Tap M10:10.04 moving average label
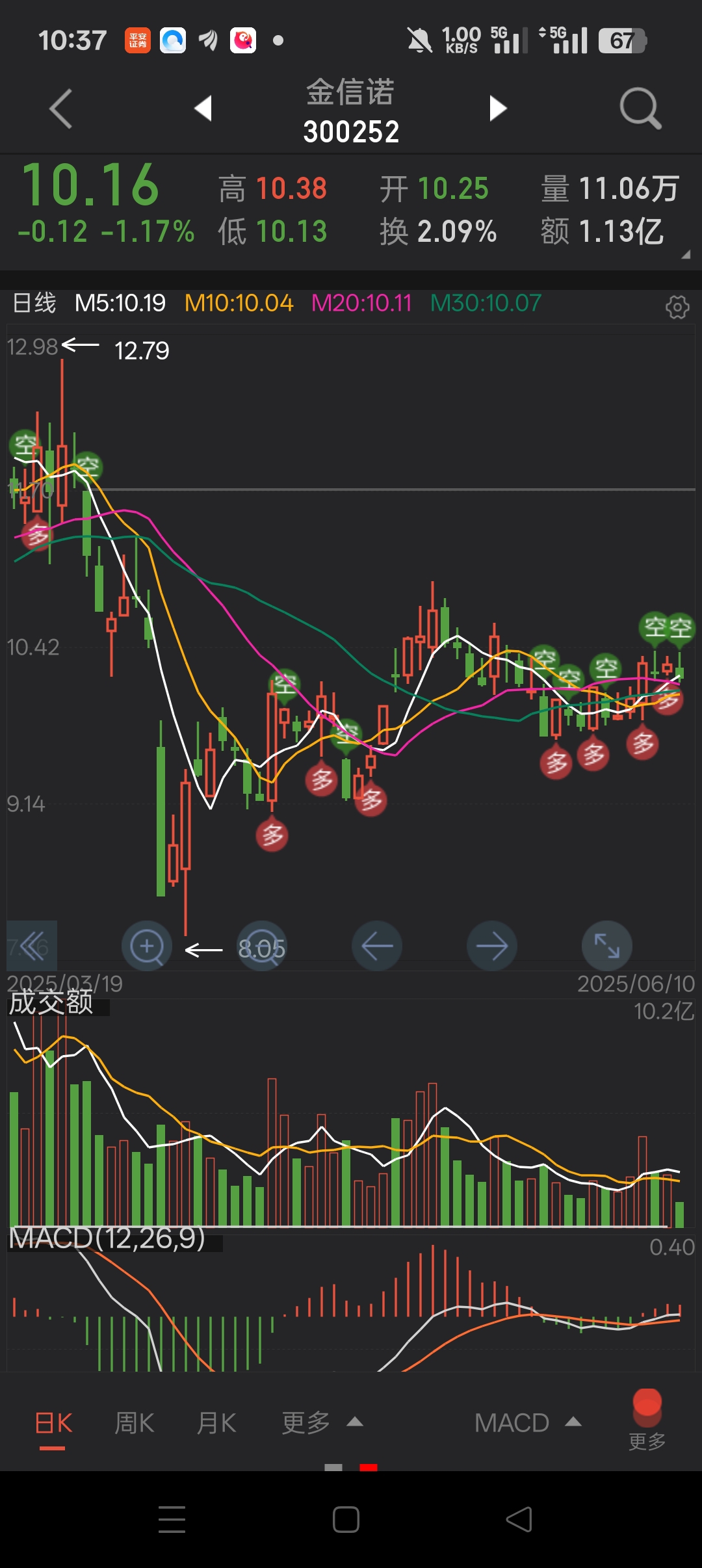Image resolution: width=702 pixels, height=1568 pixels. [239, 303]
